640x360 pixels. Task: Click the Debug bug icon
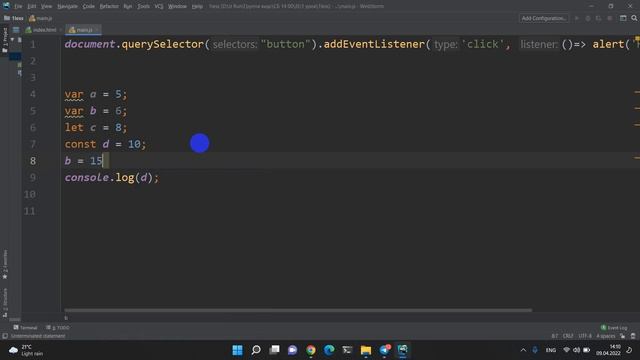pos(588,18)
